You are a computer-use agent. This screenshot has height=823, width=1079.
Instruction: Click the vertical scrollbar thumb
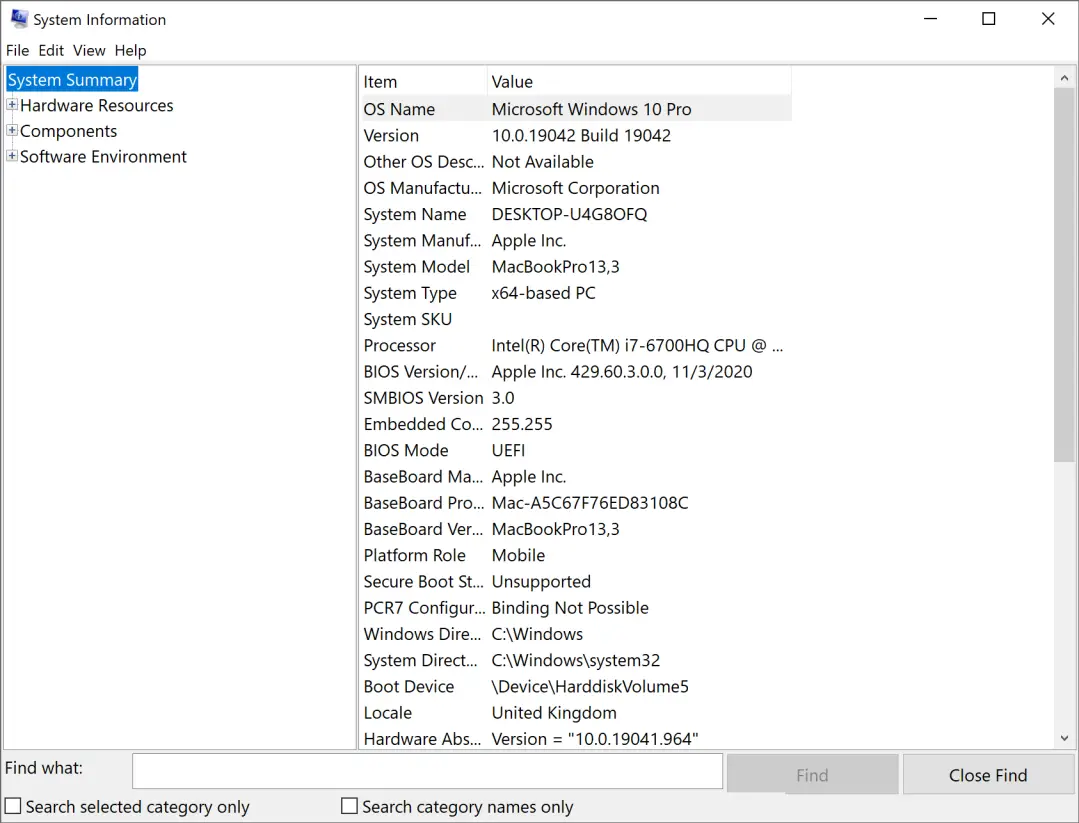[x=1065, y=275]
